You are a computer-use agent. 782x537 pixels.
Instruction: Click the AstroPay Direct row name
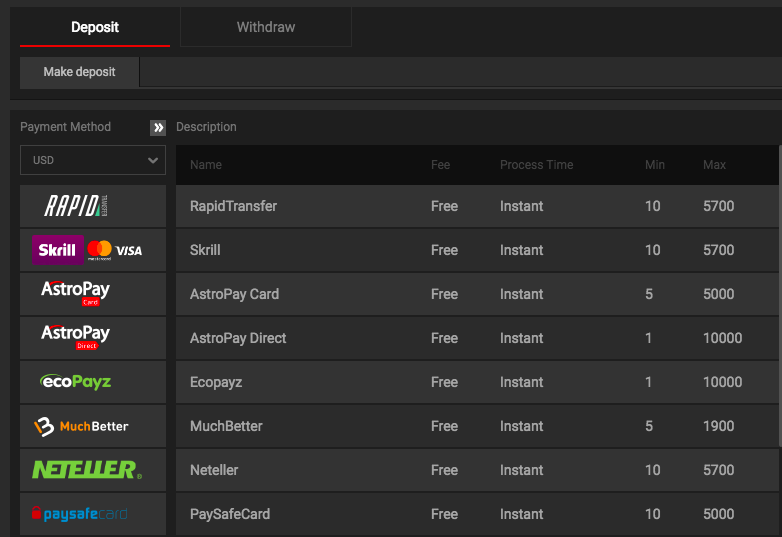(x=238, y=338)
